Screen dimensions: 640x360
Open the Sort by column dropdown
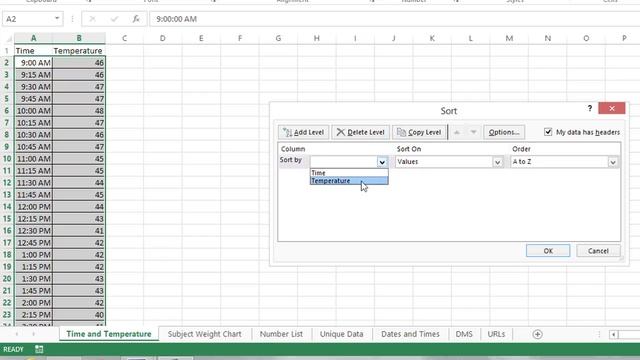382,162
